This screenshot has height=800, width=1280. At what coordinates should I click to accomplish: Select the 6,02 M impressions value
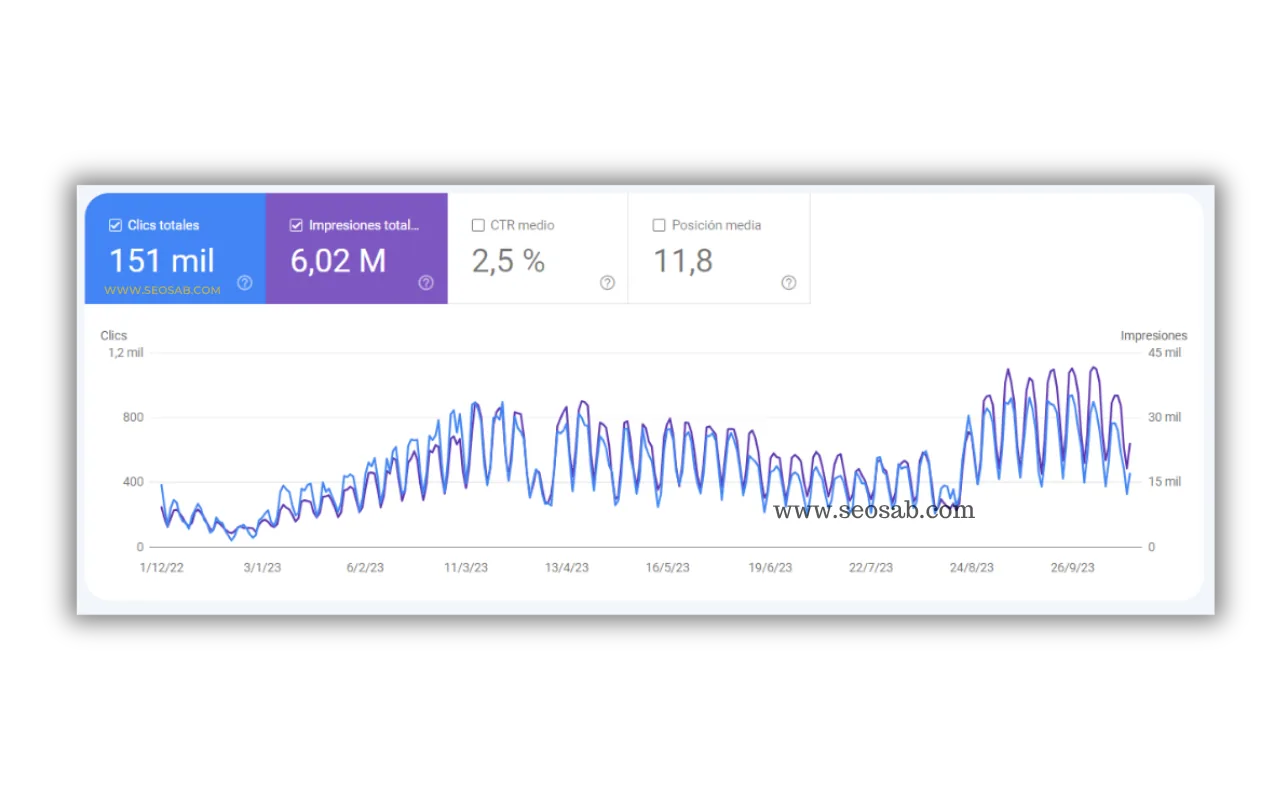coord(338,261)
